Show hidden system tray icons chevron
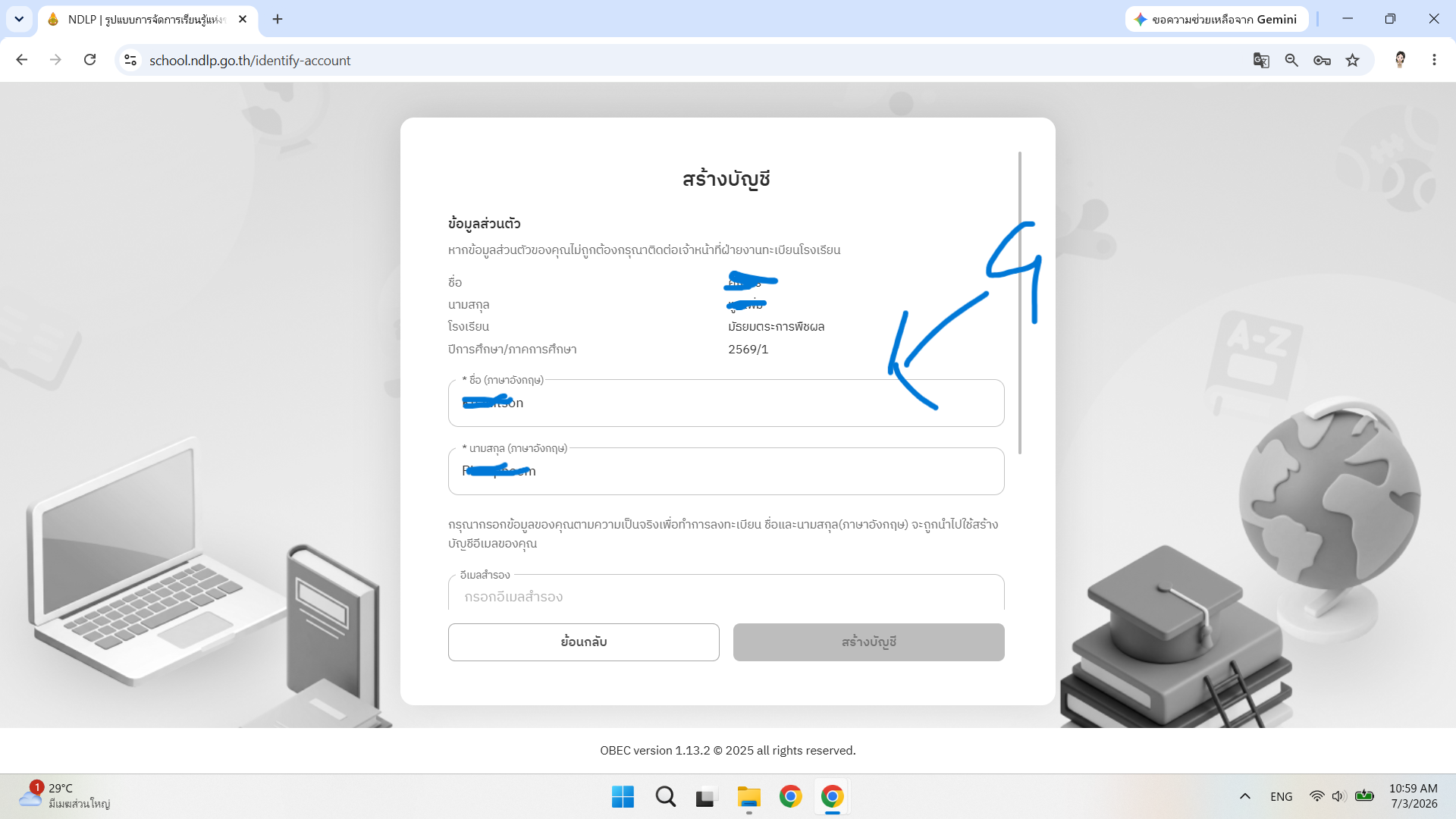 point(1244,796)
